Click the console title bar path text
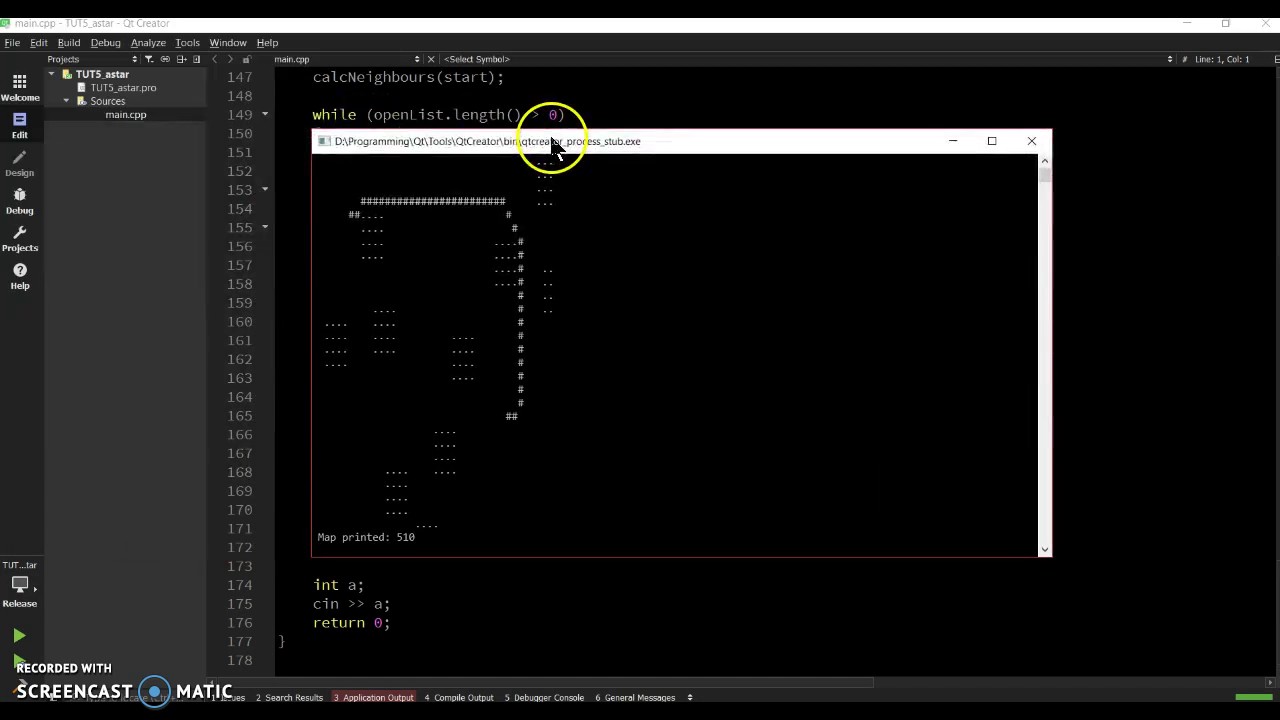 pos(487,141)
